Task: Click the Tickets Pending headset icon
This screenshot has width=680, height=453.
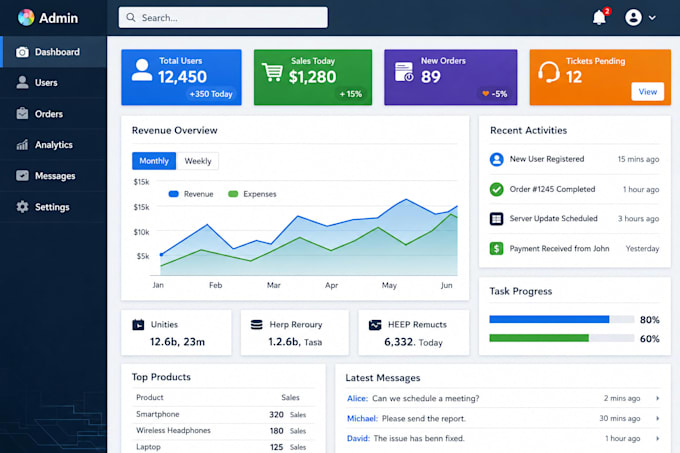Action: pyautogui.click(x=549, y=72)
